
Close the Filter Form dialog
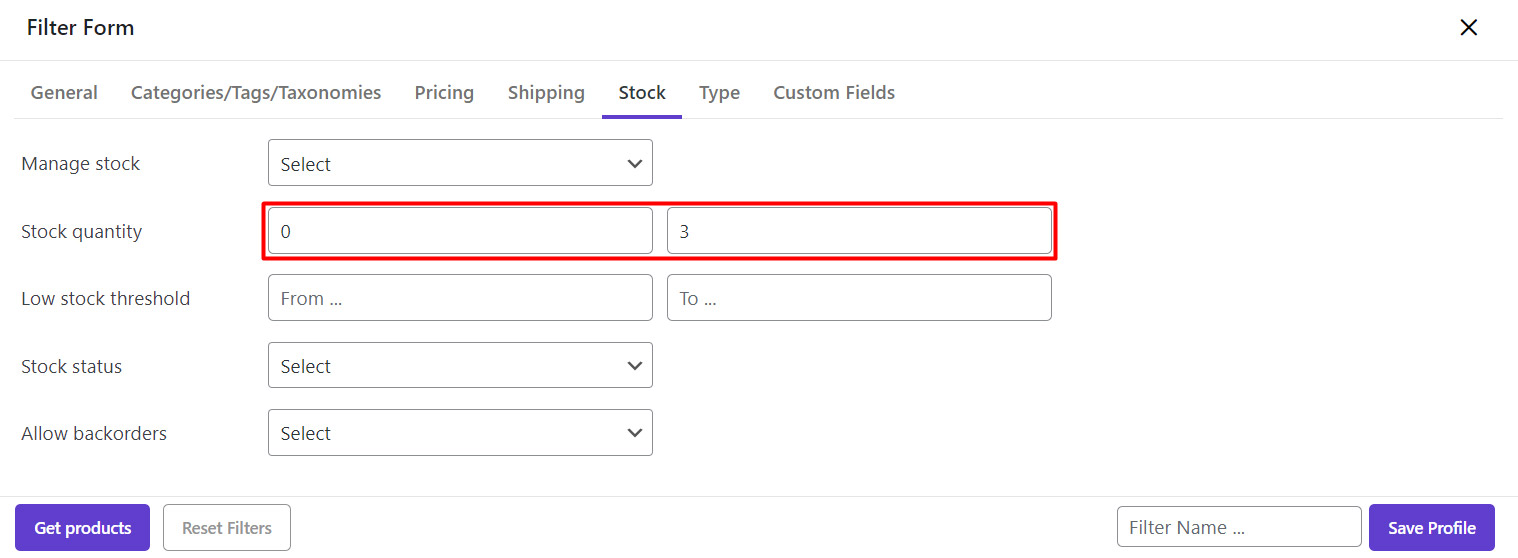click(x=1468, y=28)
